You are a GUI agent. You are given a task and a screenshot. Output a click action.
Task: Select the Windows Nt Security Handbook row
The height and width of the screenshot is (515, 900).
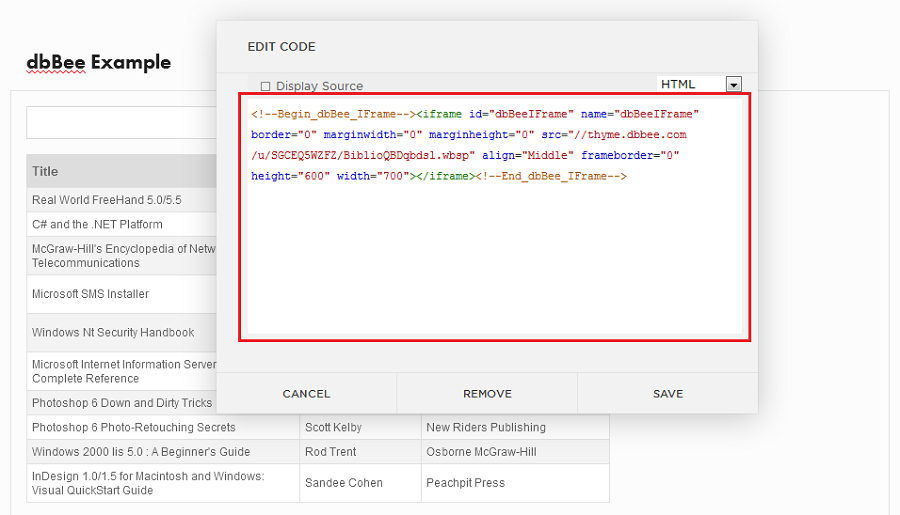tap(122, 332)
